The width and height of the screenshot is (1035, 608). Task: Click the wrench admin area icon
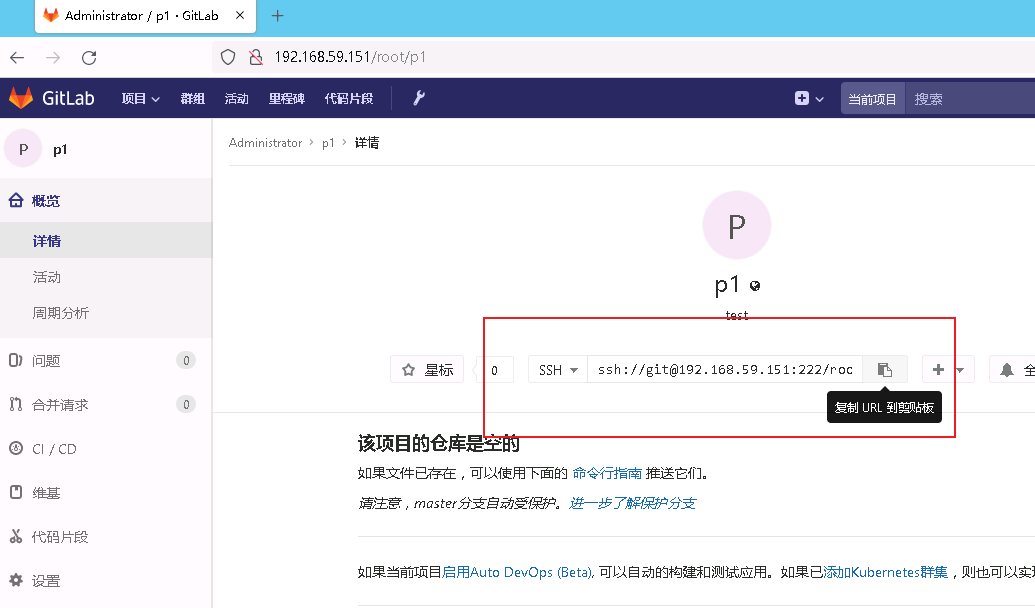(418, 98)
